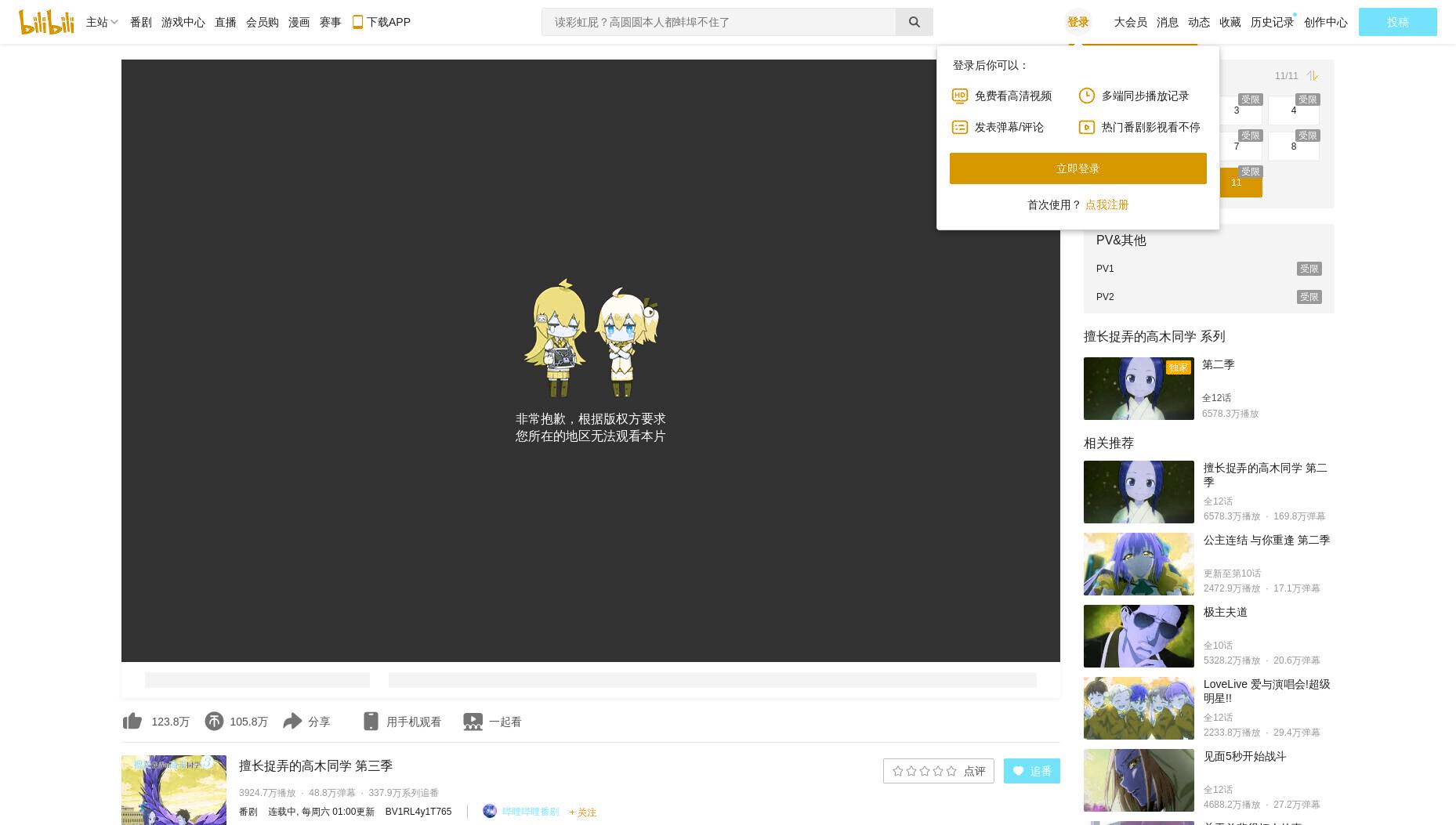1456x825 pixels.
Task: Click the 见面5秒开始战斗 thumbnail
Action: (x=1139, y=780)
